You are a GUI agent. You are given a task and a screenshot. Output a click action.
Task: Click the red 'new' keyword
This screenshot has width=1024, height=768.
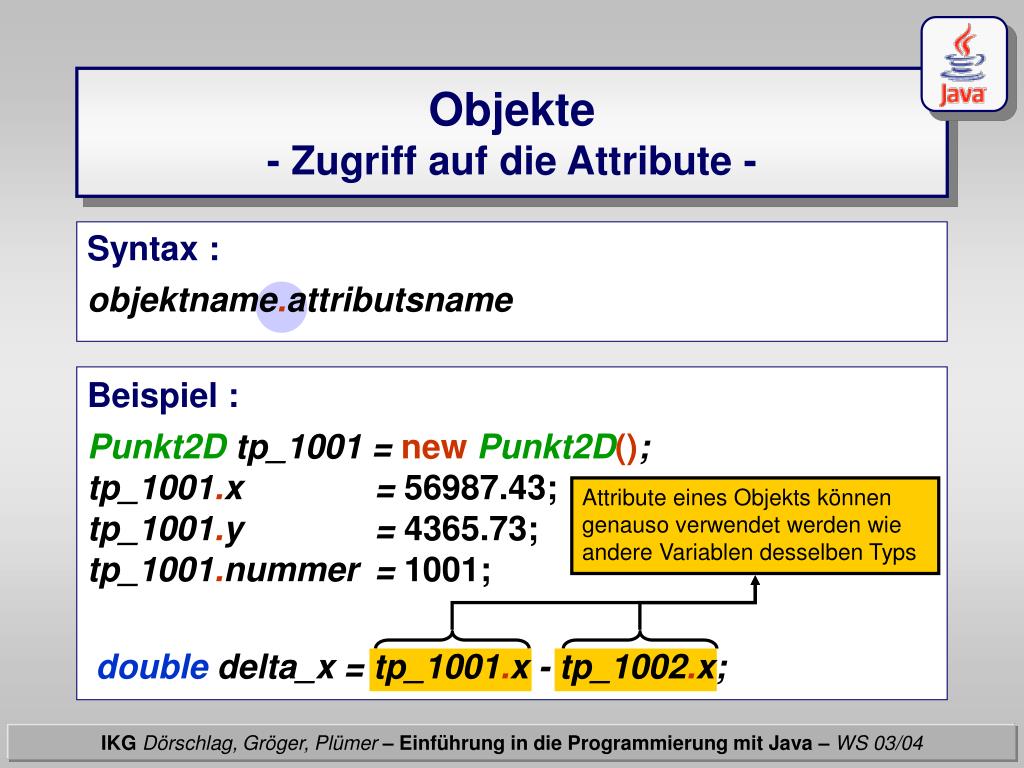434,449
